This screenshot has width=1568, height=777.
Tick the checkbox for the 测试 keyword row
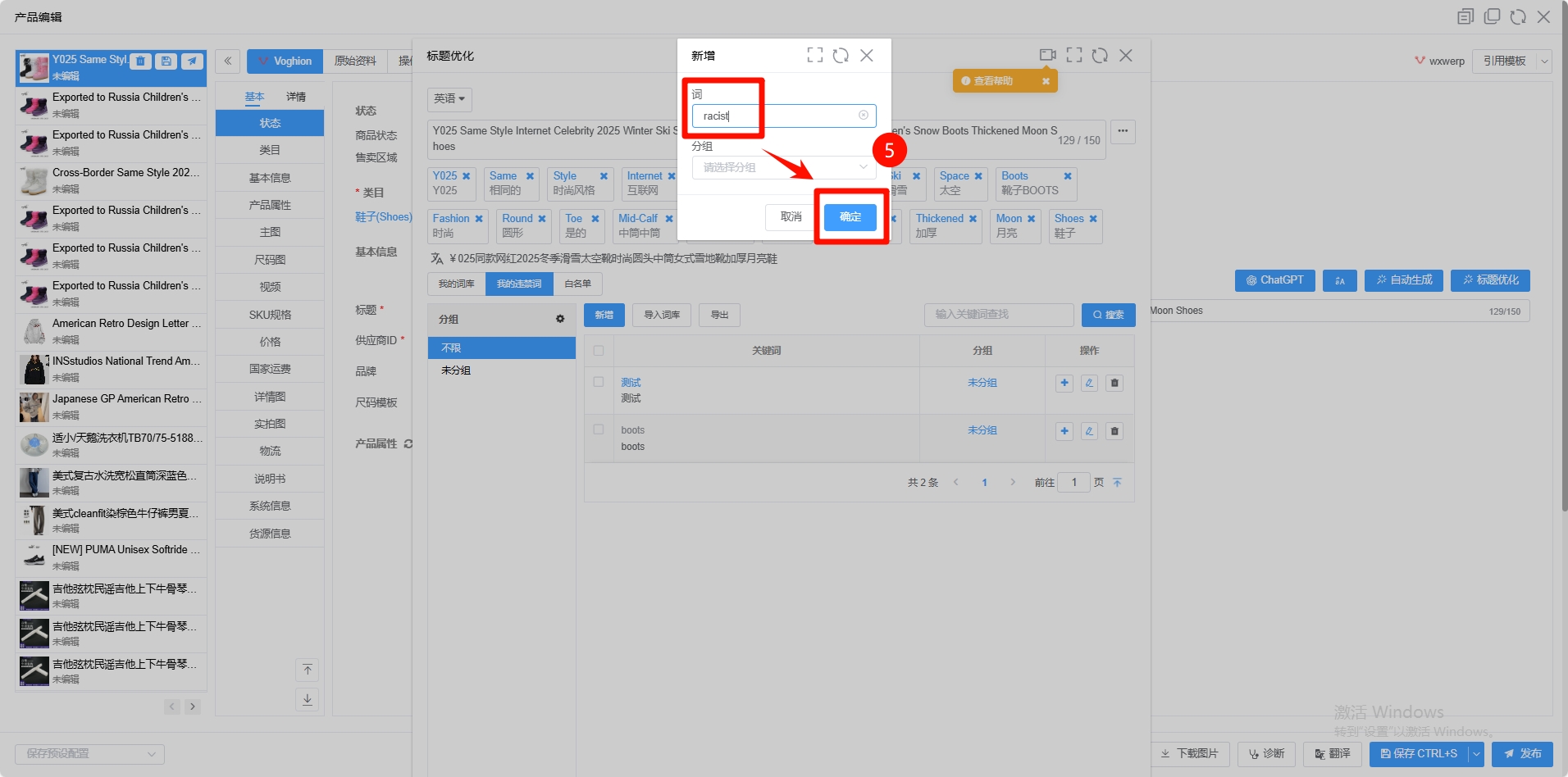pyautogui.click(x=599, y=382)
